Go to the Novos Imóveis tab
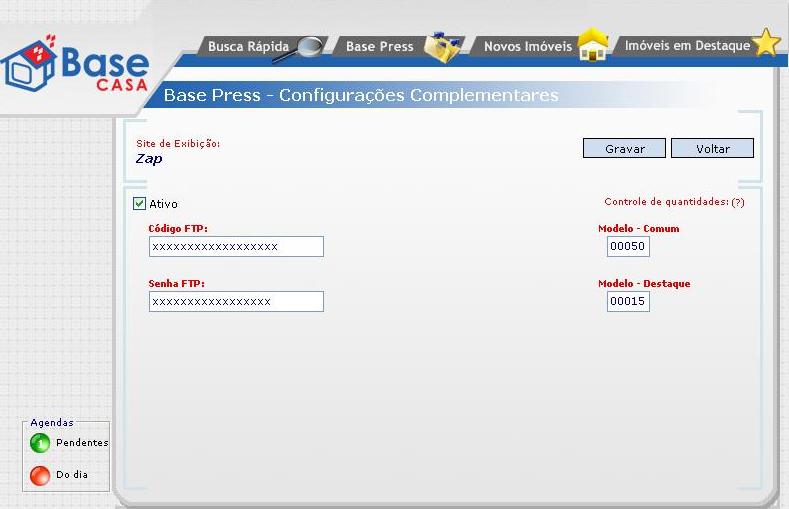 point(527,47)
